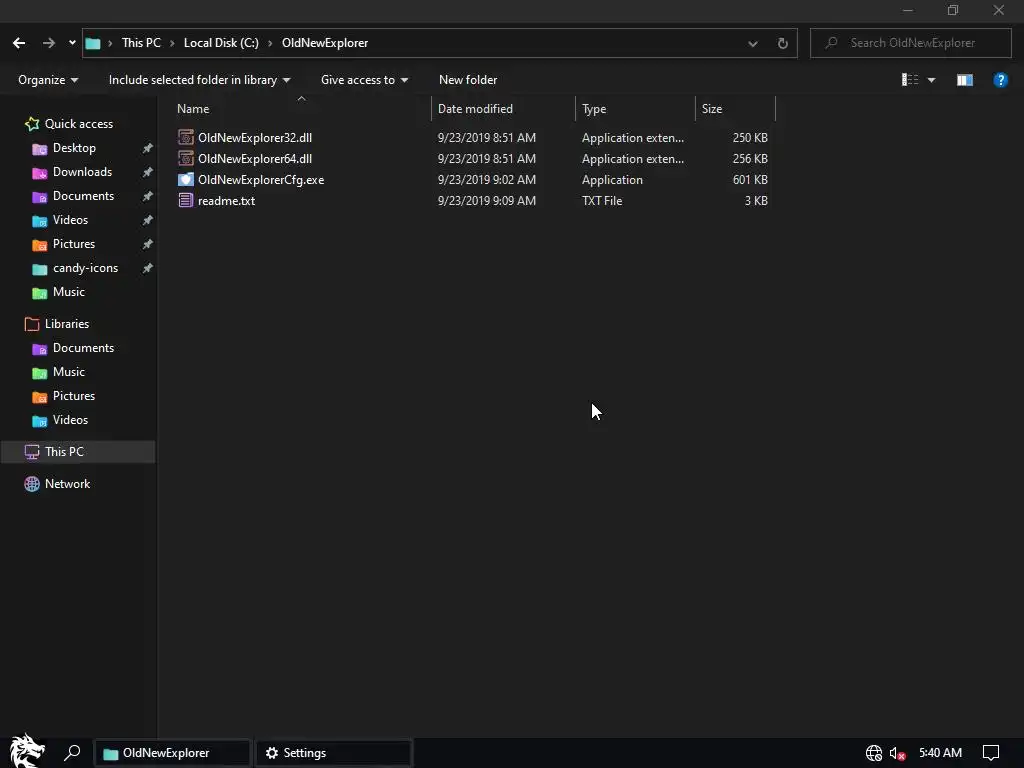
Task: Open Quick access Pictures folder
Action: (74, 244)
